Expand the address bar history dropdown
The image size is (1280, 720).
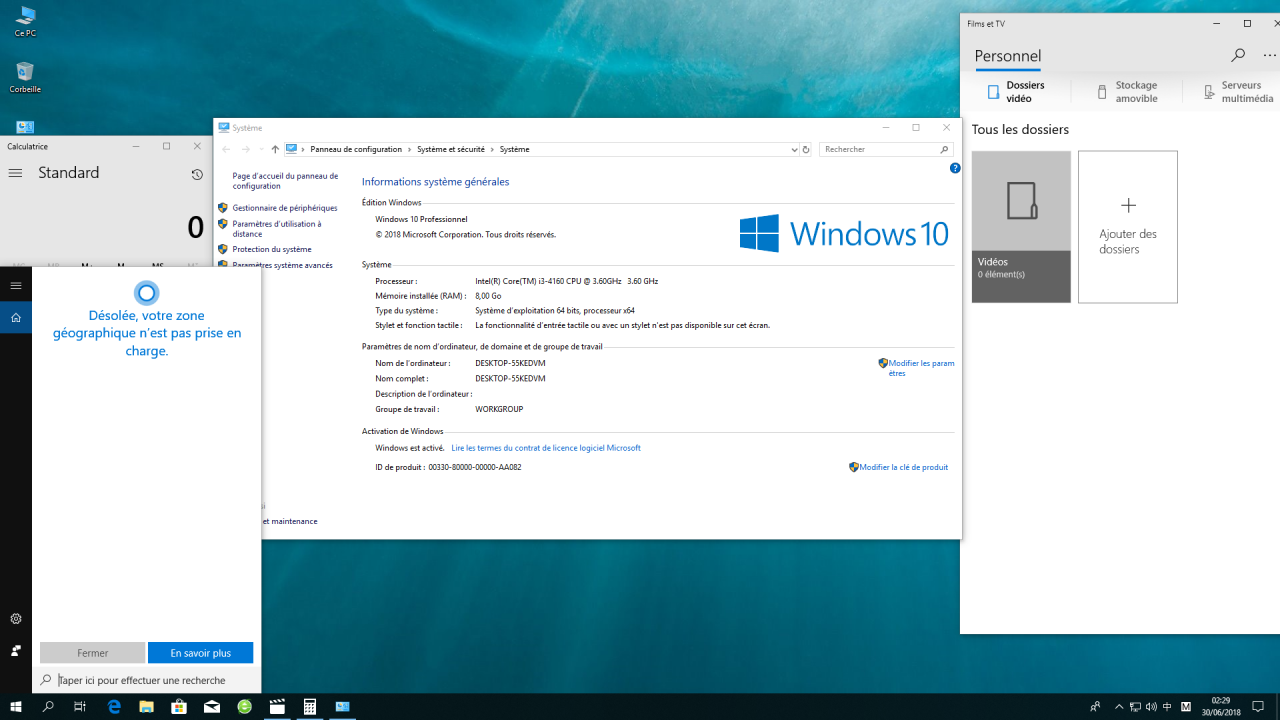[794, 149]
